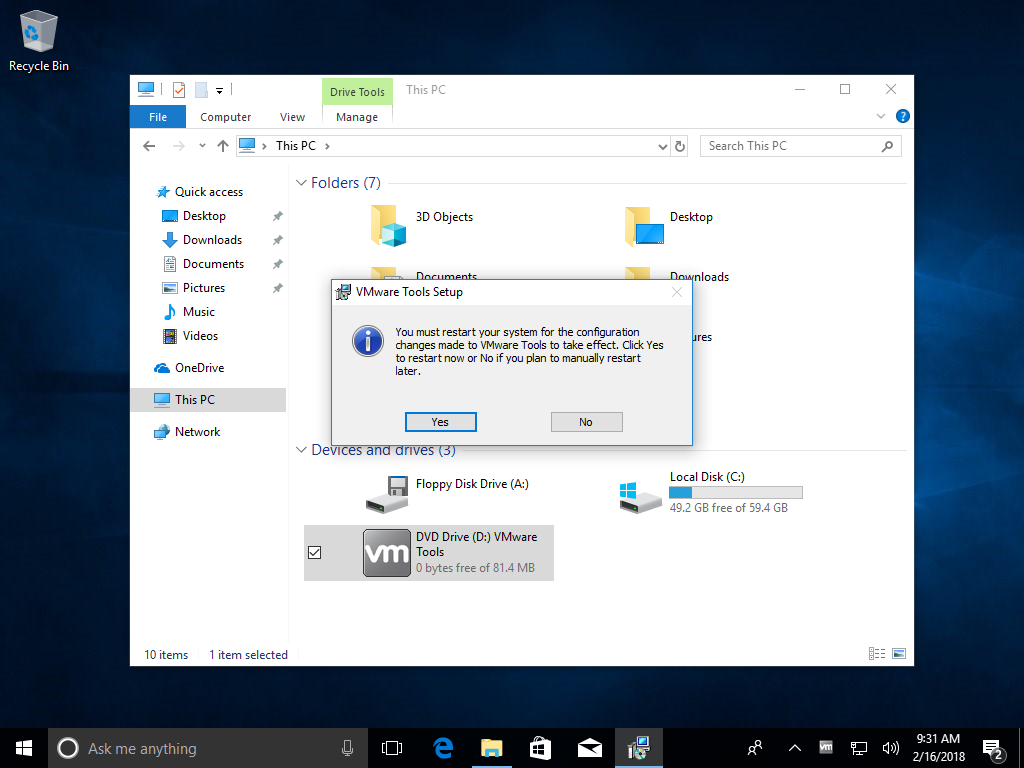Open the Computer ribbon tab

[x=225, y=117]
